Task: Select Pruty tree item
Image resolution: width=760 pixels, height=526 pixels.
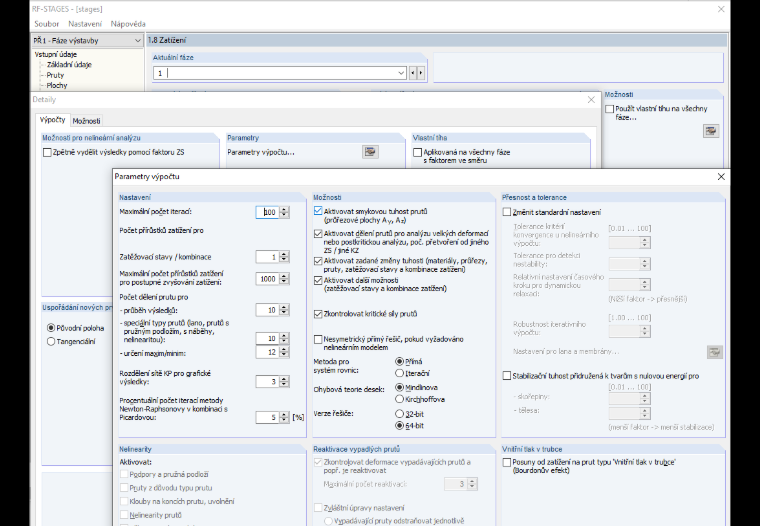Action: pos(55,75)
